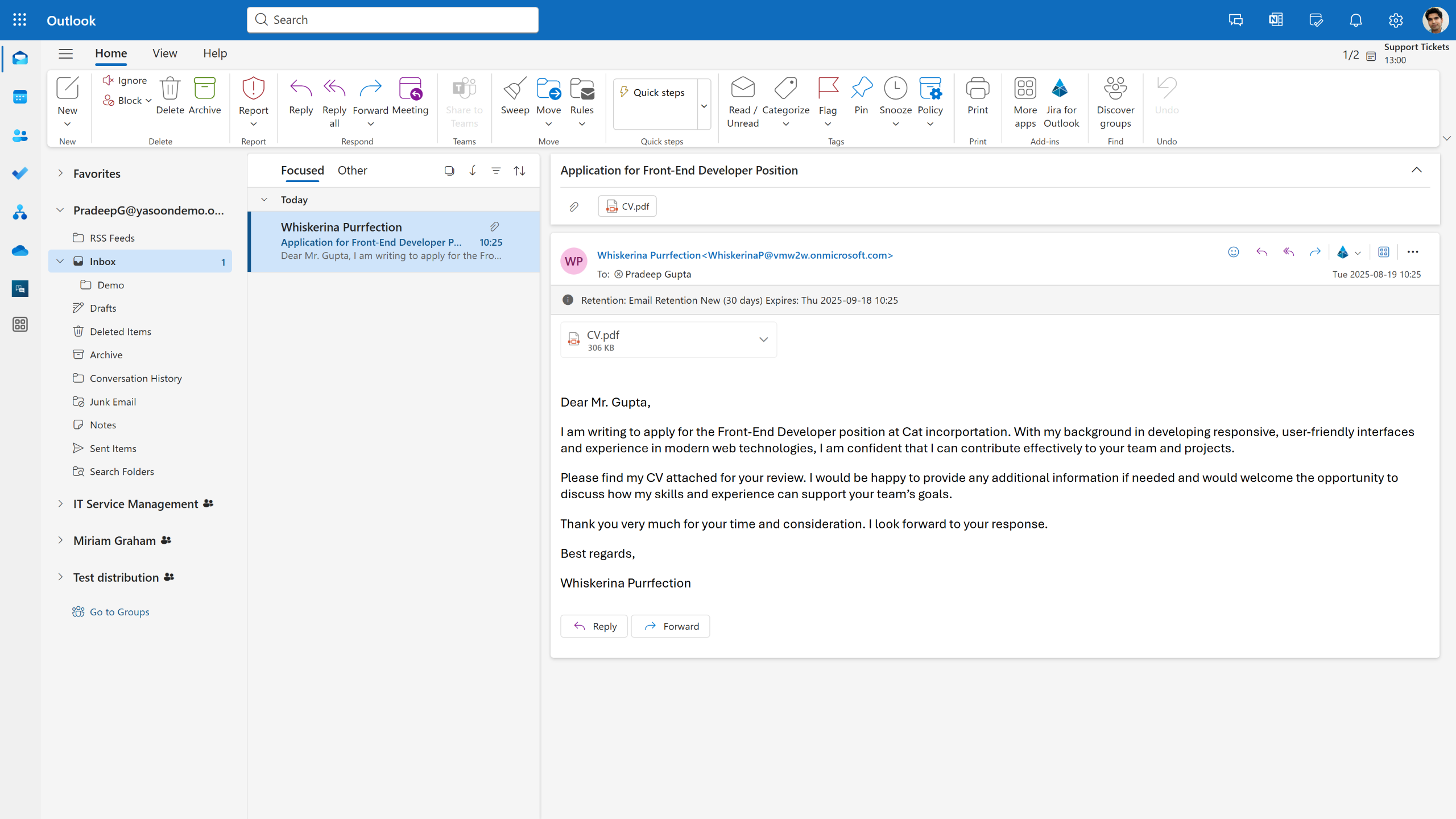This screenshot has height=819, width=1456.
Task: Open the notifications bell icon
Action: [1356, 20]
